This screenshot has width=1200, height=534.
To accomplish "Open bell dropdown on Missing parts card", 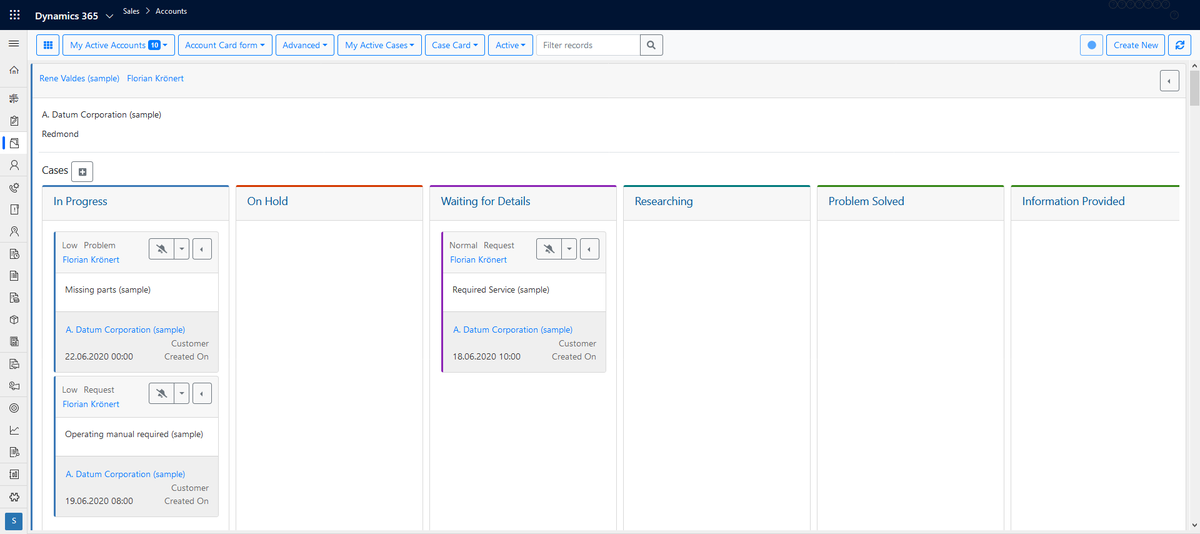I will (181, 249).
